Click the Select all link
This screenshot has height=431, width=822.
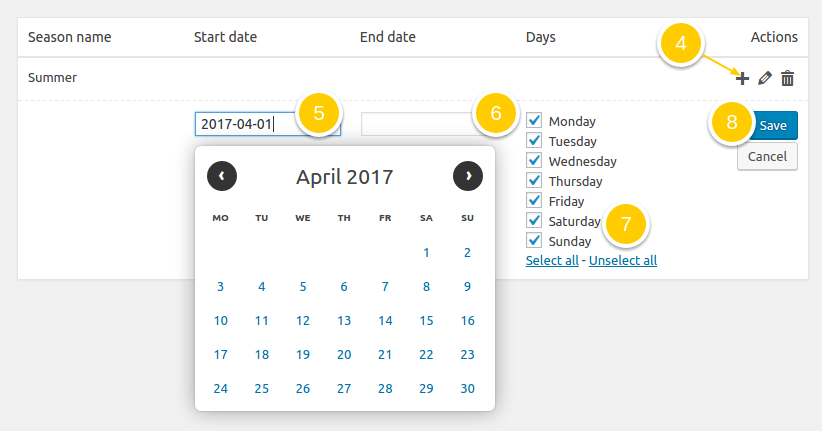(x=552, y=261)
